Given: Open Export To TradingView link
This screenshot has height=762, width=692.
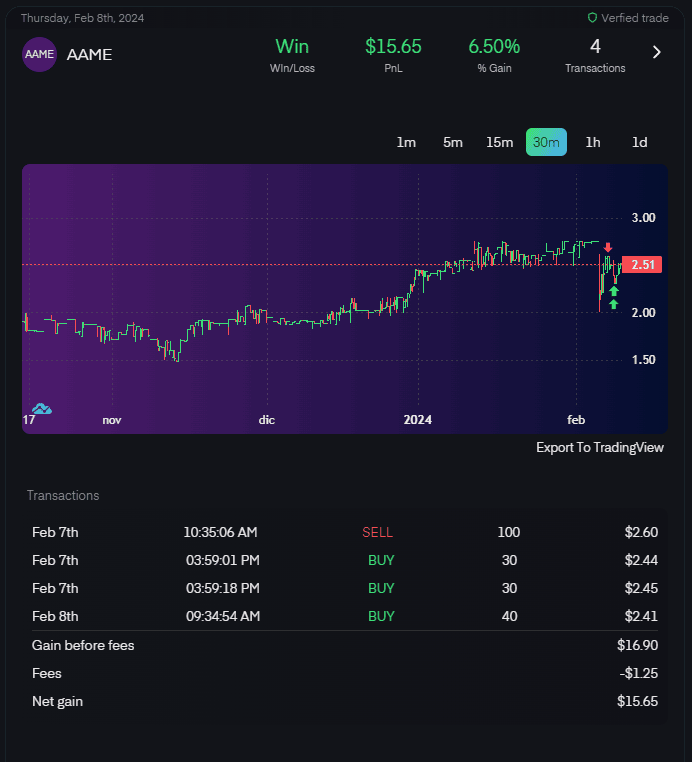Looking at the screenshot, I should click(x=599, y=448).
